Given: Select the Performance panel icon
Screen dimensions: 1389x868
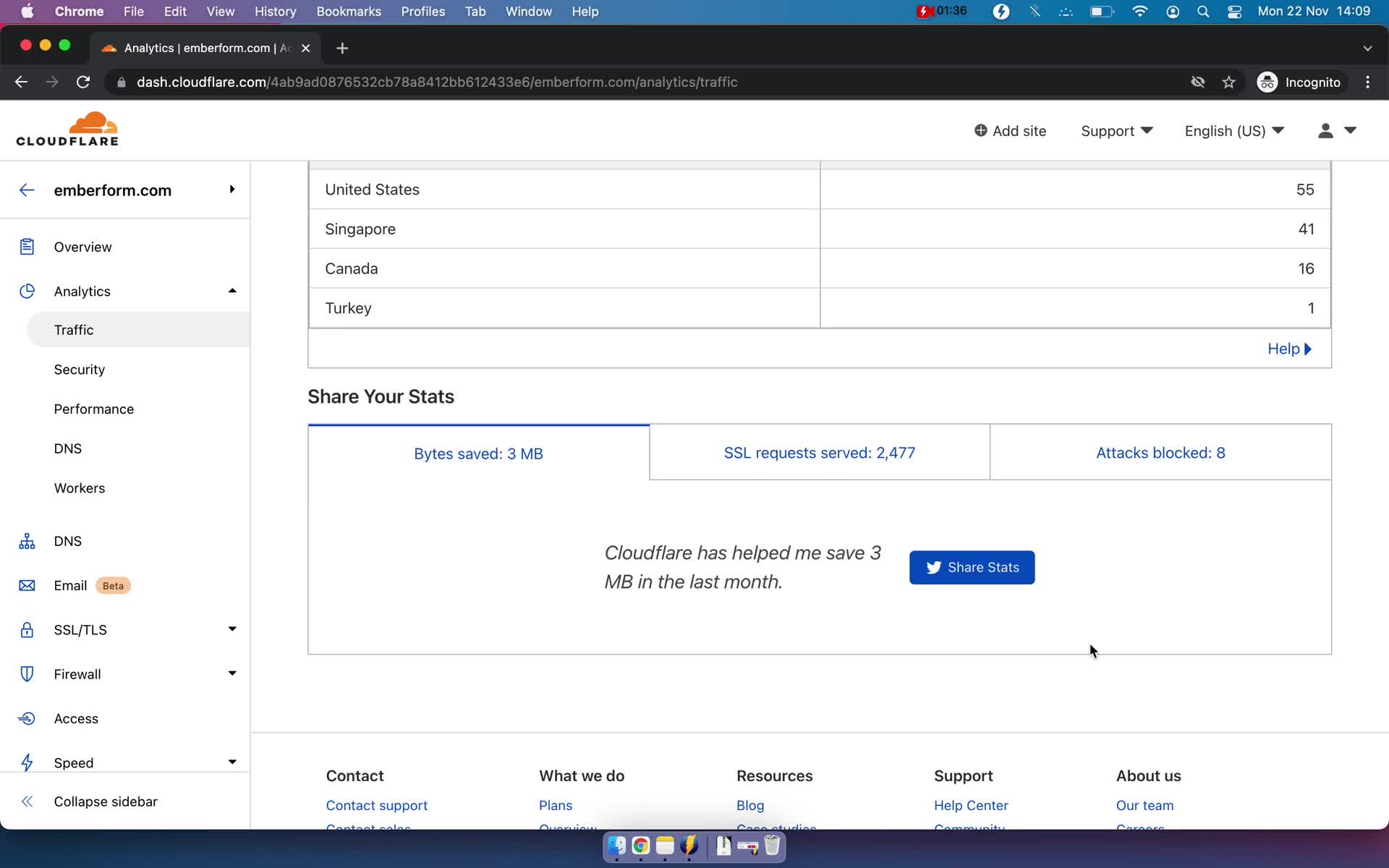Looking at the screenshot, I should click(94, 408).
